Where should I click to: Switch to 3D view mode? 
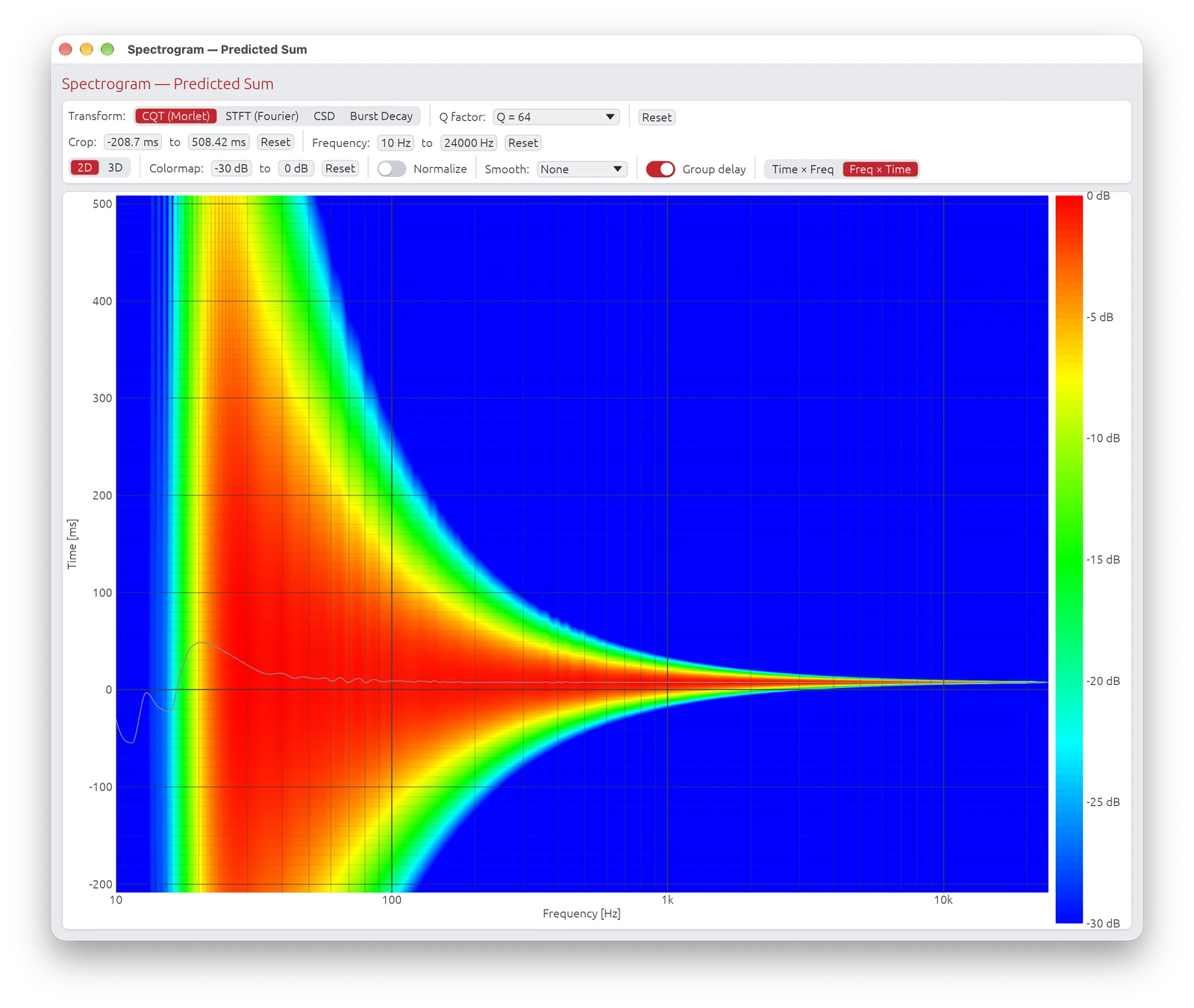[115, 168]
